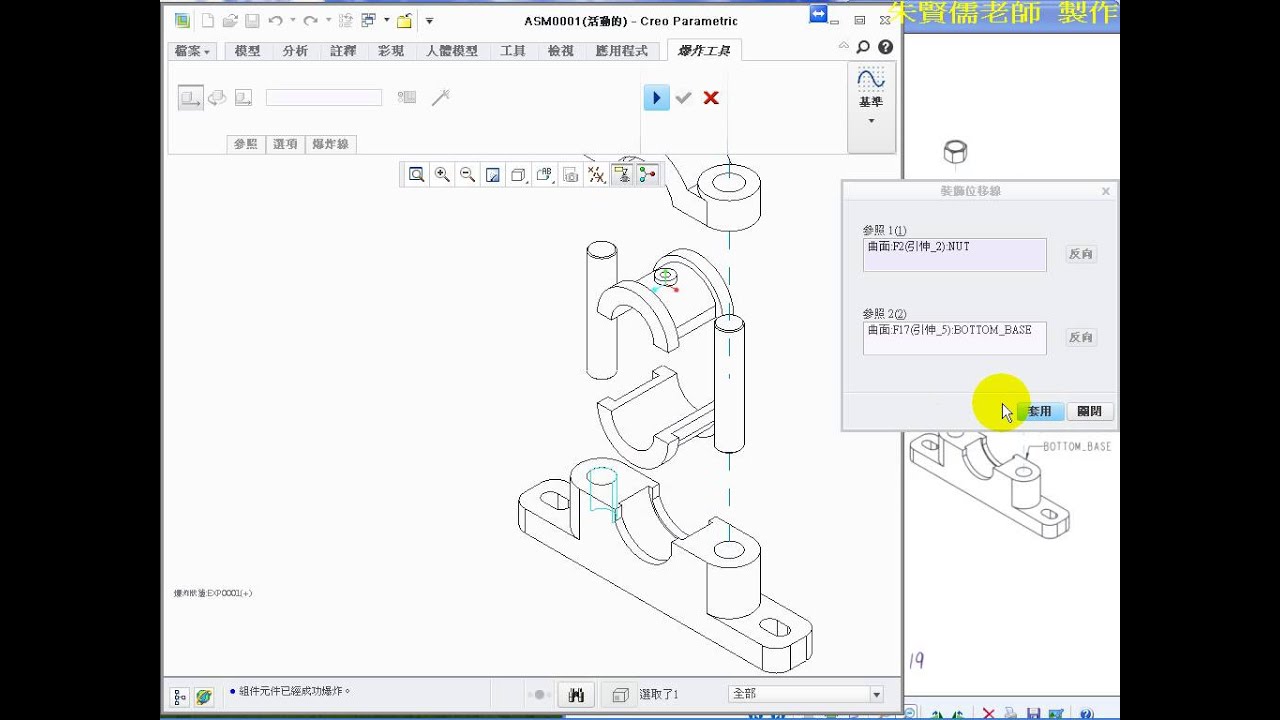This screenshot has height=720, width=1280.
Task: Toggle annotation display icon
Action: tap(622, 175)
